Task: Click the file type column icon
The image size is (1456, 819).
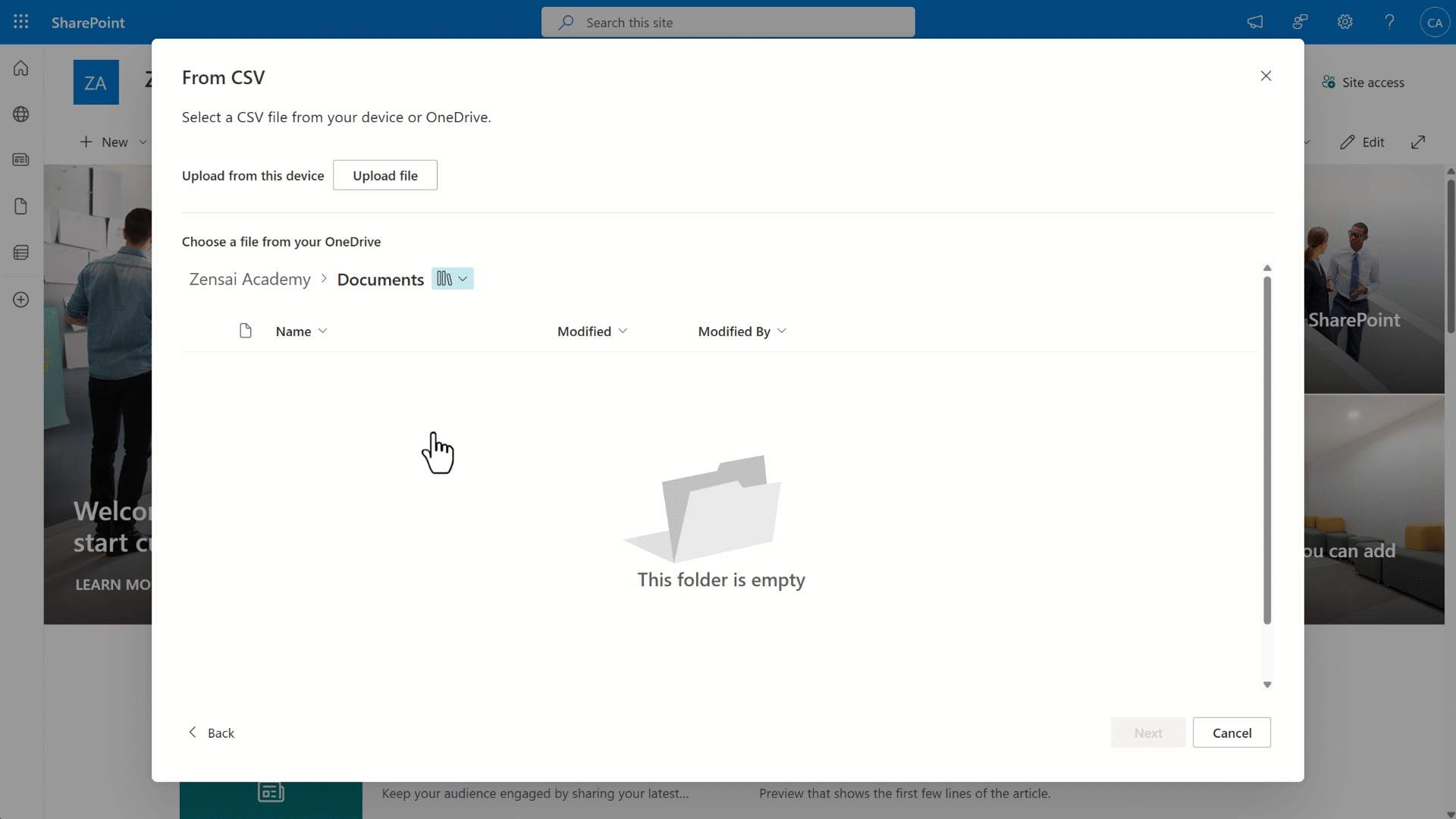Action: (245, 331)
